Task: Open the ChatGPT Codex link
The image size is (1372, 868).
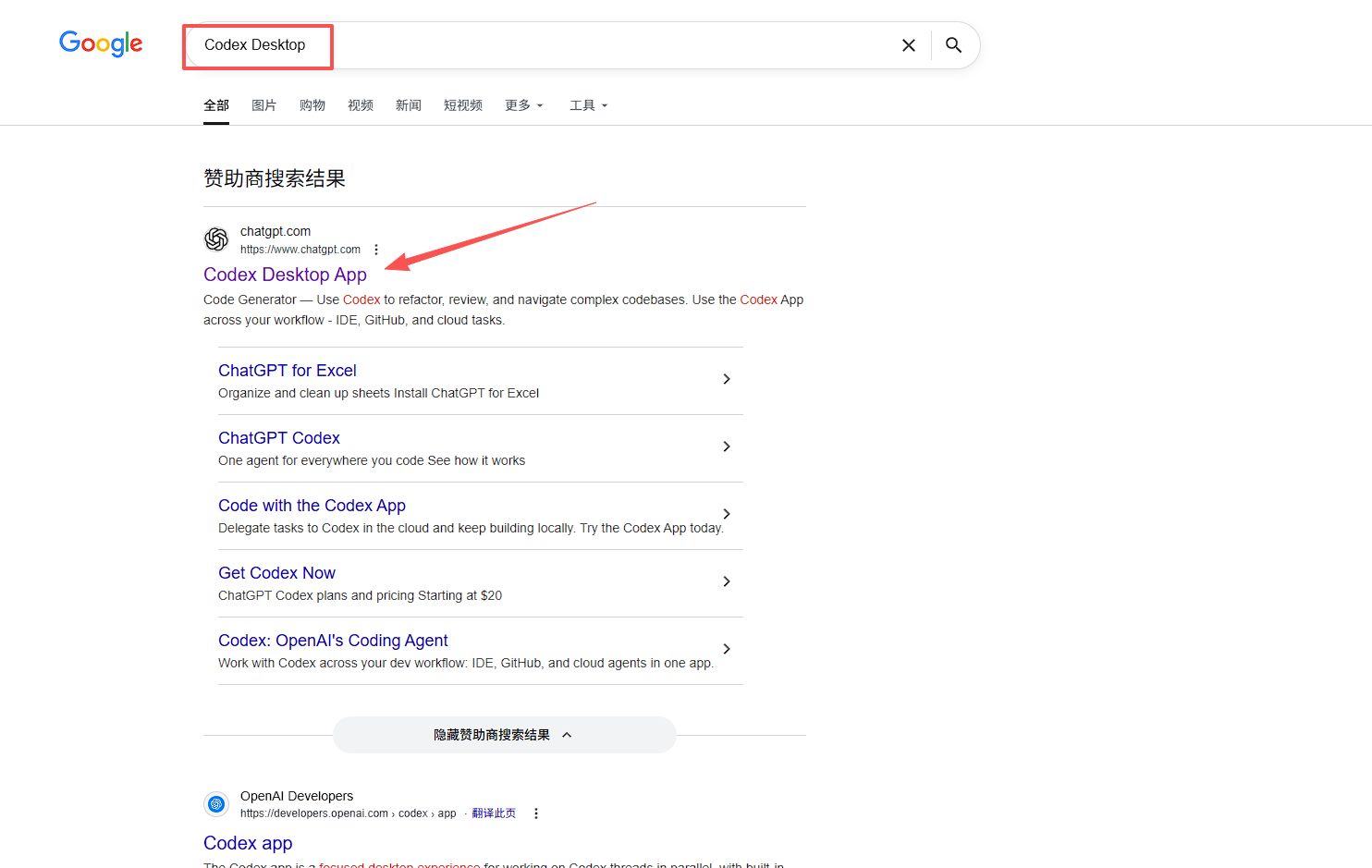Action: click(279, 438)
